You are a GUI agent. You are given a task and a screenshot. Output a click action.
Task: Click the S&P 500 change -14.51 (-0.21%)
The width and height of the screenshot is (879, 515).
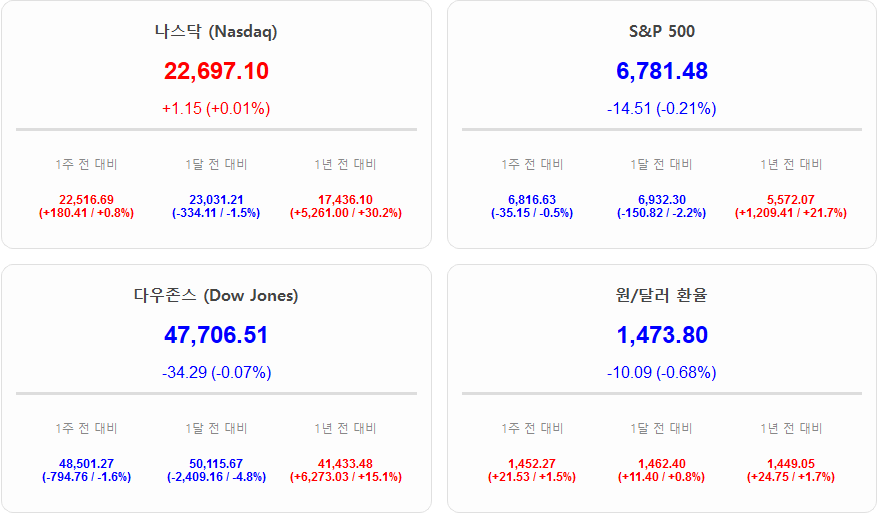click(661, 108)
